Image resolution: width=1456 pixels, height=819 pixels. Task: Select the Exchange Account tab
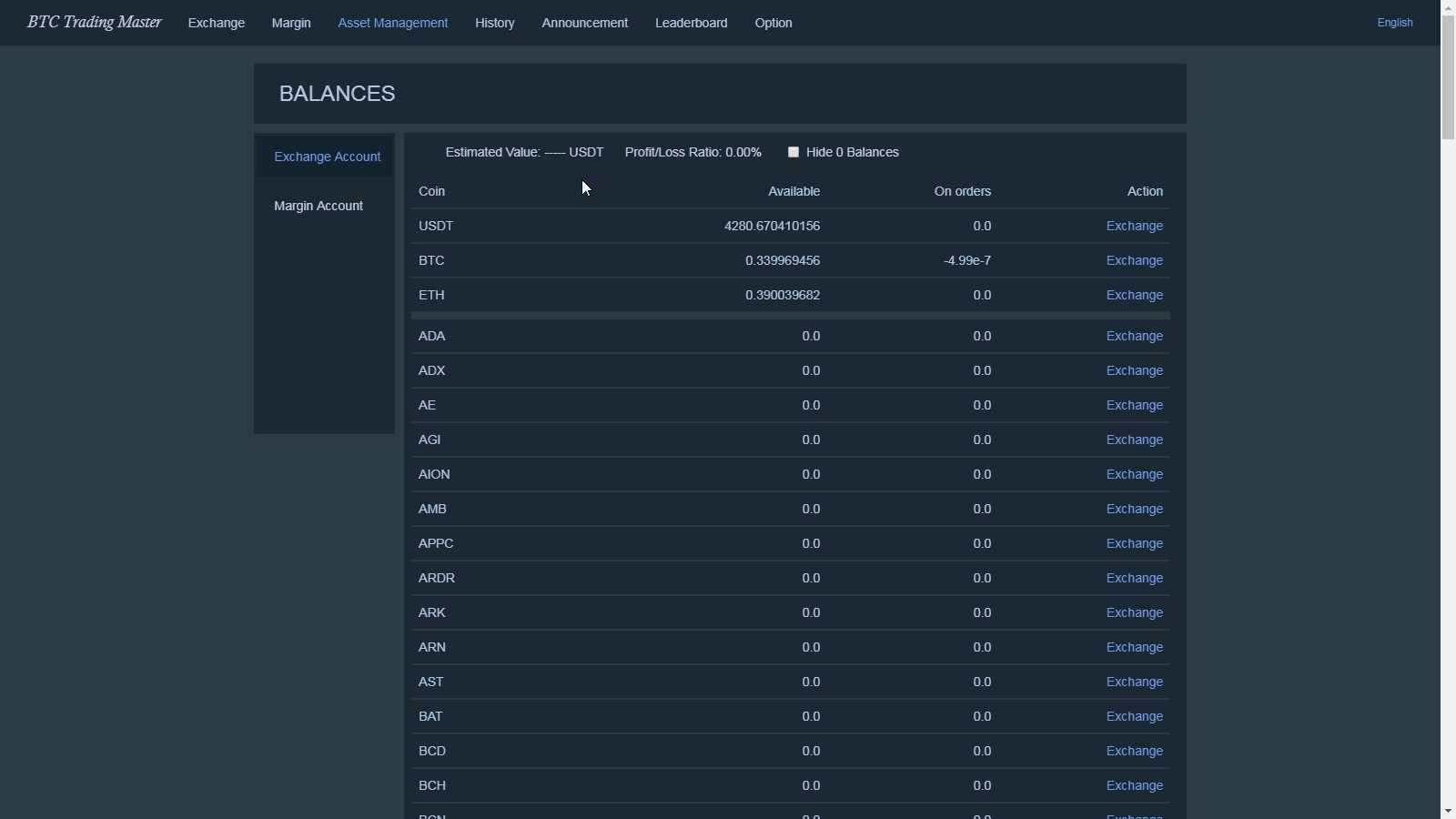[328, 156]
